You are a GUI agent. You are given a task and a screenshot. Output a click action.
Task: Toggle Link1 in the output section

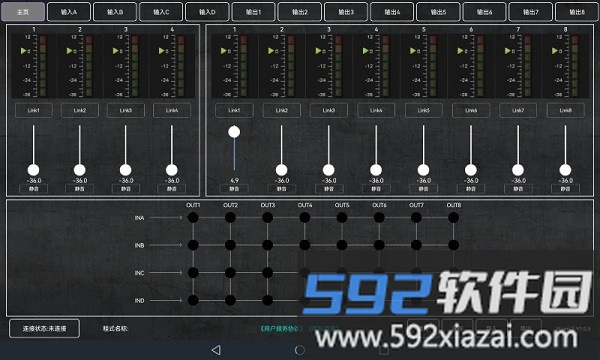[x=234, y=110]
